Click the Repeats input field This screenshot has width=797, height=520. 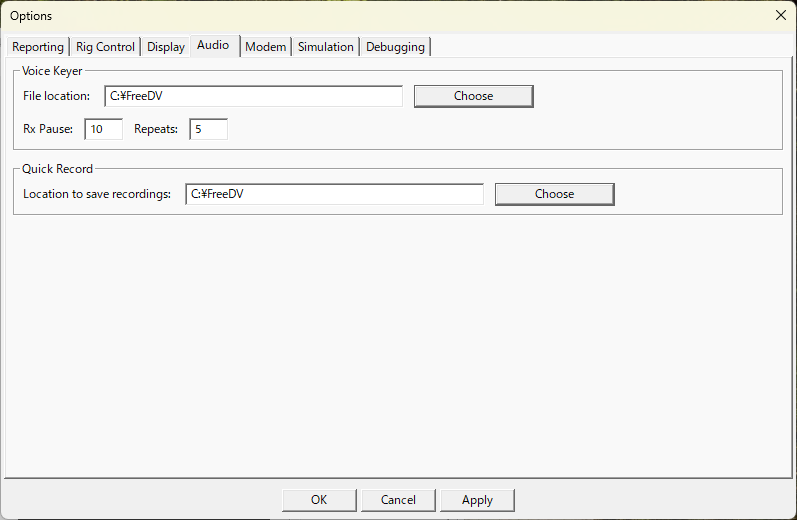(208, 129)
